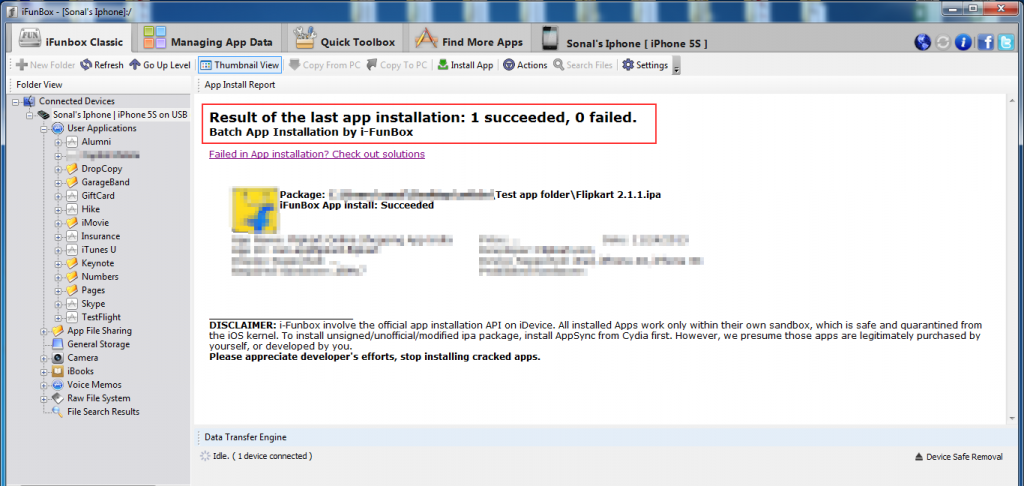The width and height of the screenshot is (1024, 486).
Task: Open the toolbar overflow arrow
Action: coord(676,66)
